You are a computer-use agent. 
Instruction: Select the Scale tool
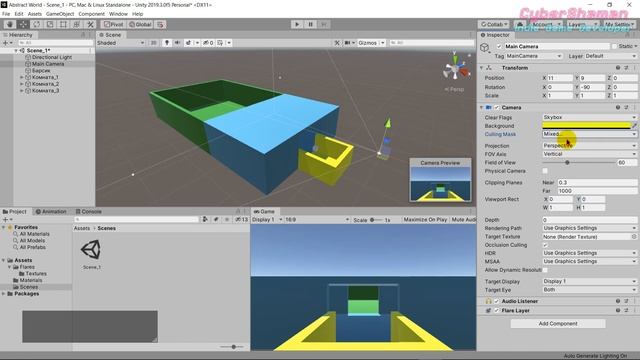point(50,24)
